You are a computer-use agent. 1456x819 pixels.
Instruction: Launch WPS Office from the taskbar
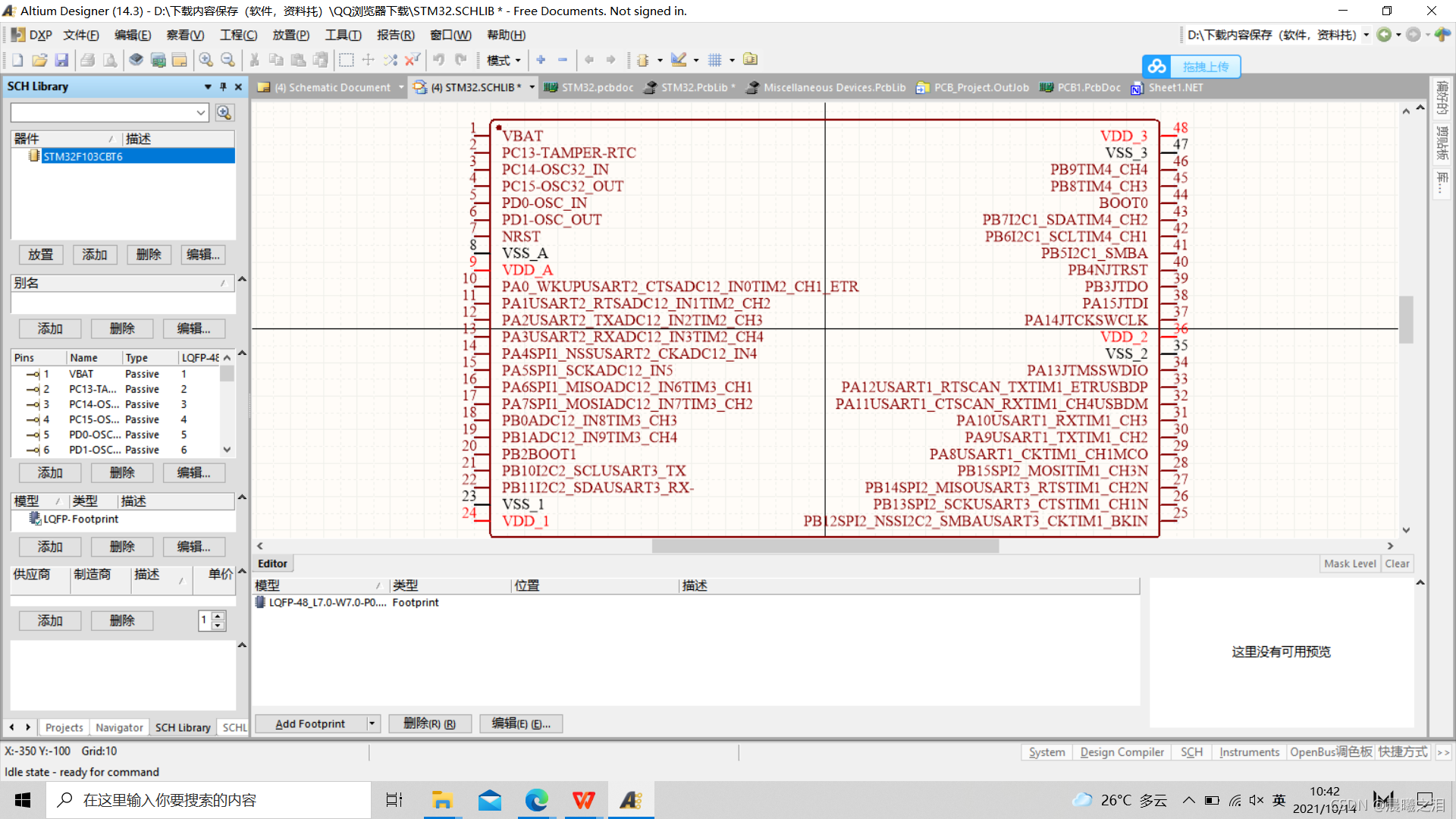click(583, 800)
